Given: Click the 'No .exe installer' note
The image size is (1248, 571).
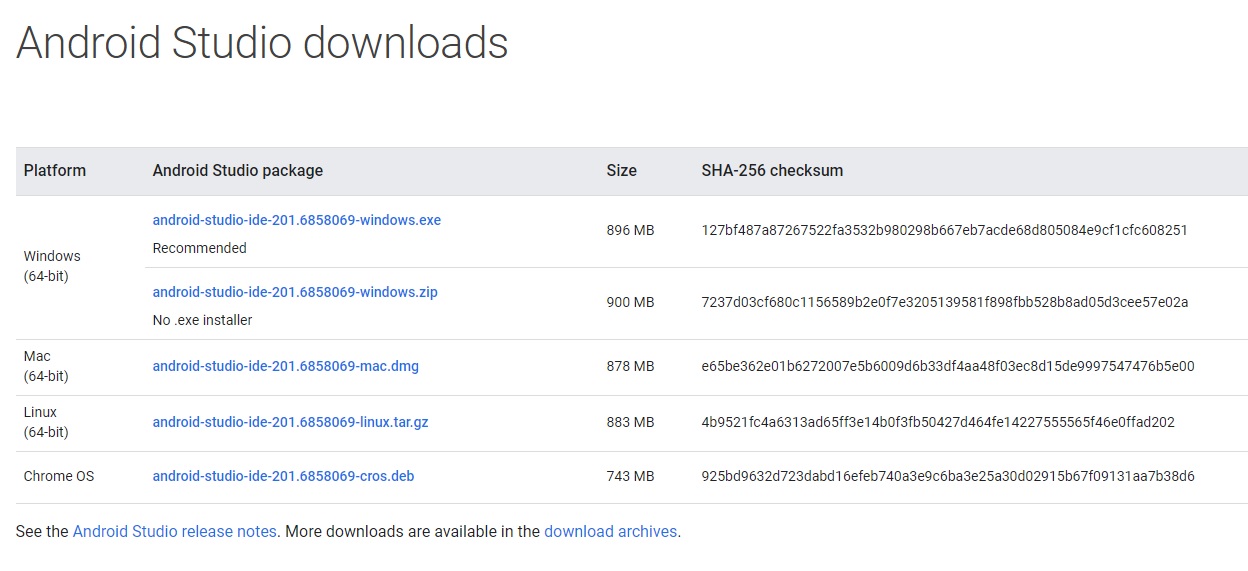Looking at the screenshot, I should (x=202, y=320).
